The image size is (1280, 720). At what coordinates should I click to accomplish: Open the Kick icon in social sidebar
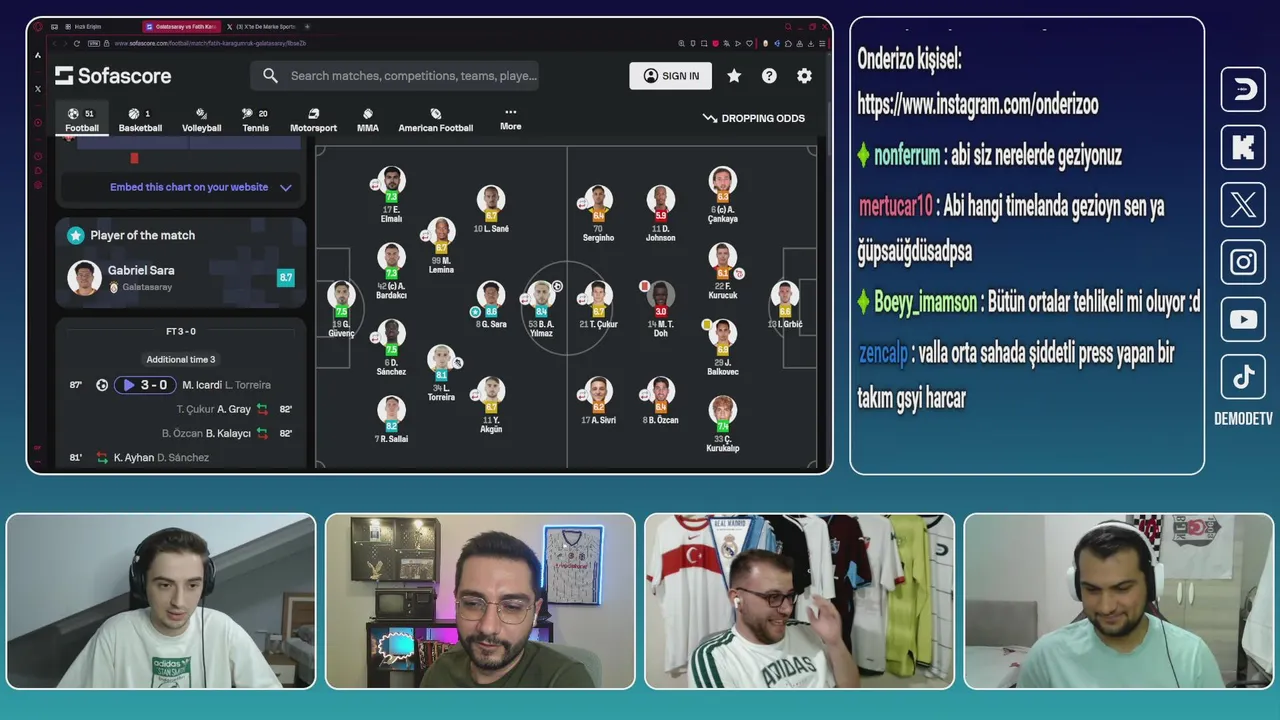pos(1243,147)
